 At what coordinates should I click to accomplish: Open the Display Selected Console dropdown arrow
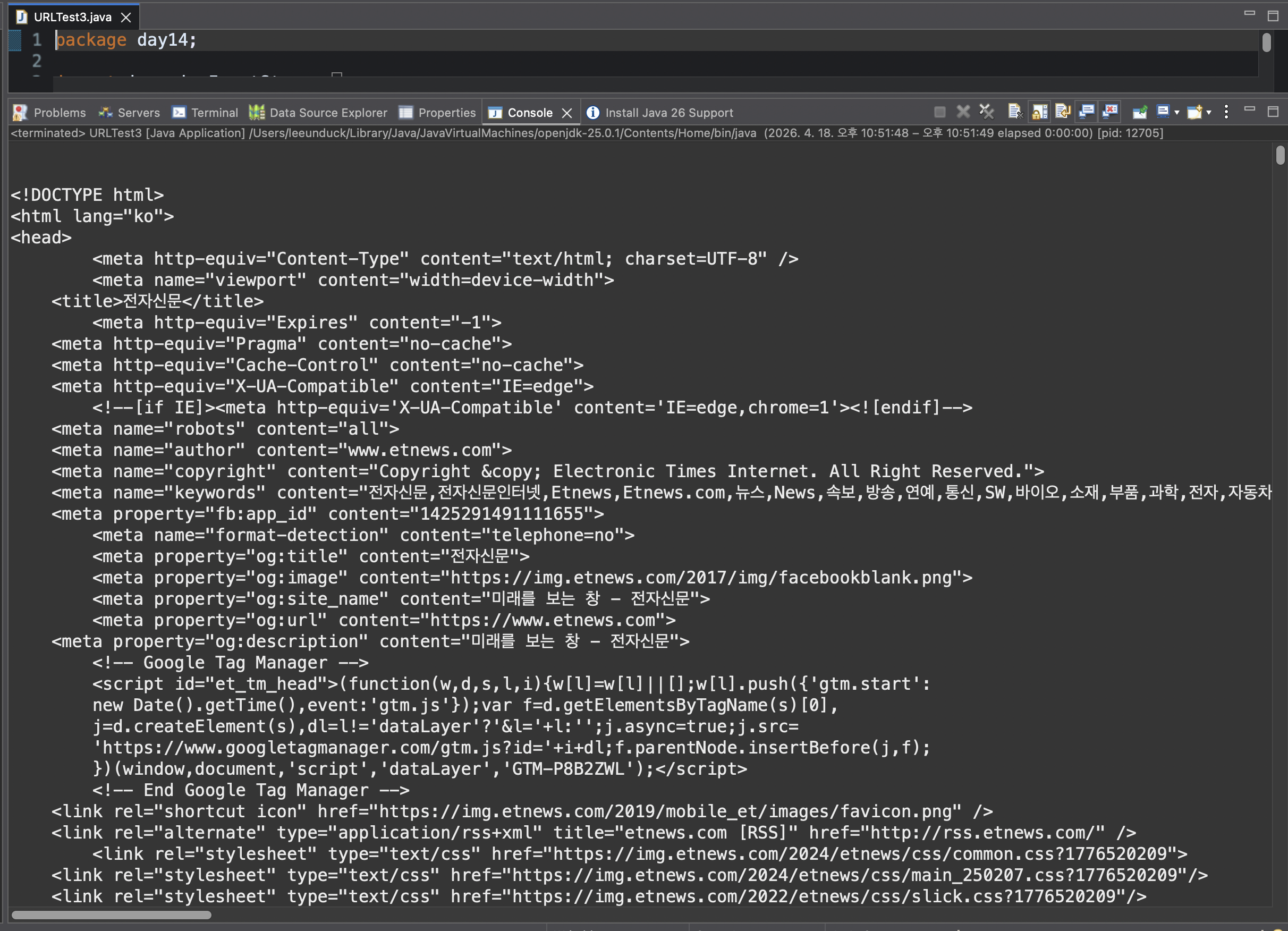tap(1177, 113)
